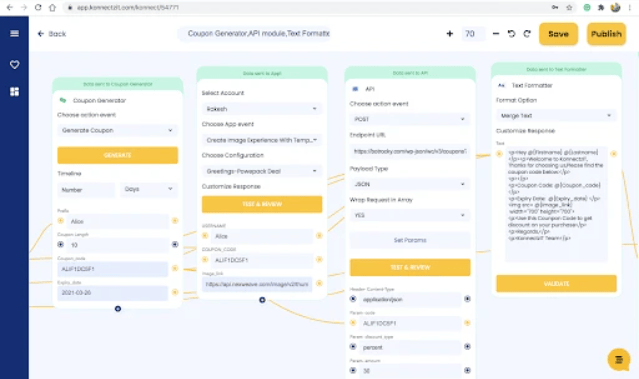This screenshot has height=379, width=639.
Task: Expand Generate Coupon action event dropdown
Action: click(x=117, y=130)
